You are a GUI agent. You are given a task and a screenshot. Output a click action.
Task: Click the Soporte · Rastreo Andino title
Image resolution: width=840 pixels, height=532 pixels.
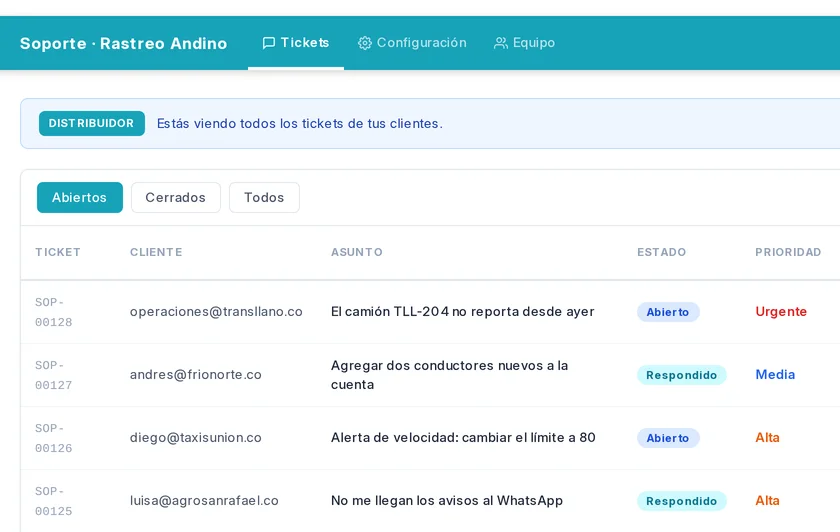(123, 43)
